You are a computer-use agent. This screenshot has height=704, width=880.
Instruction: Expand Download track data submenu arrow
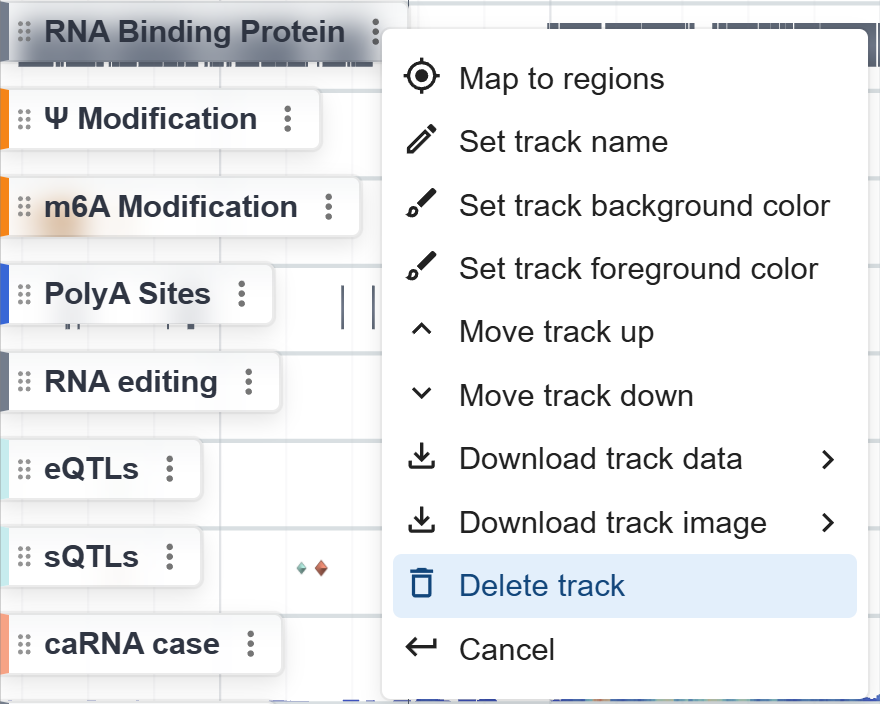pos(827,459)
